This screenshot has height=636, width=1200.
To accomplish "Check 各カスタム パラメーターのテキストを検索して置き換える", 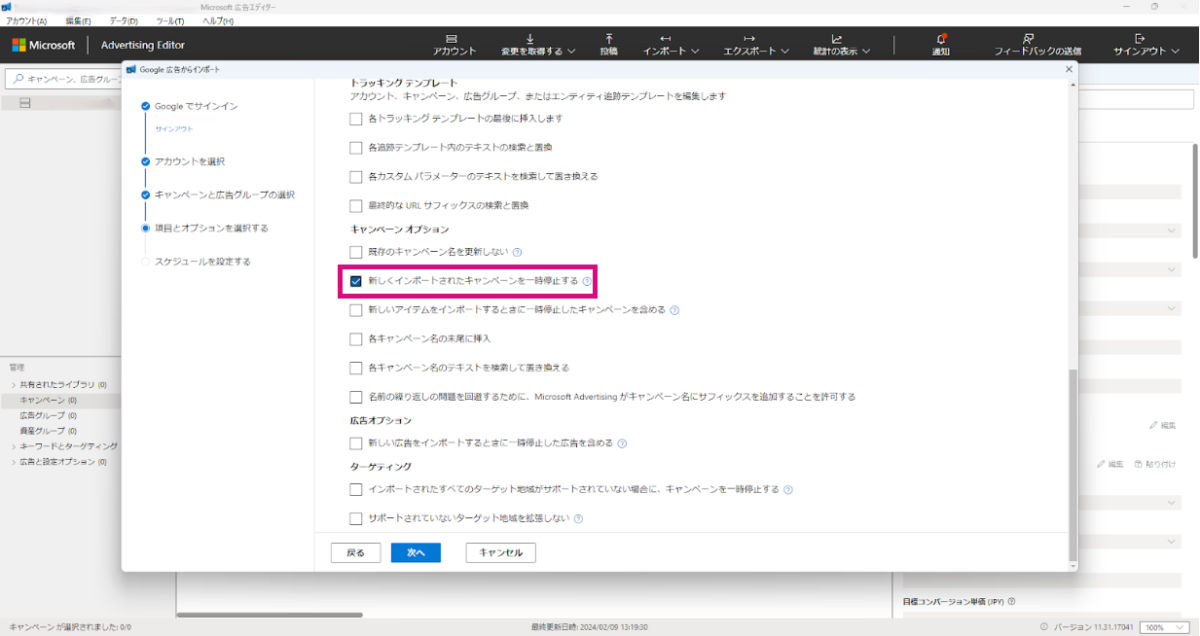I will click(356, 176).
